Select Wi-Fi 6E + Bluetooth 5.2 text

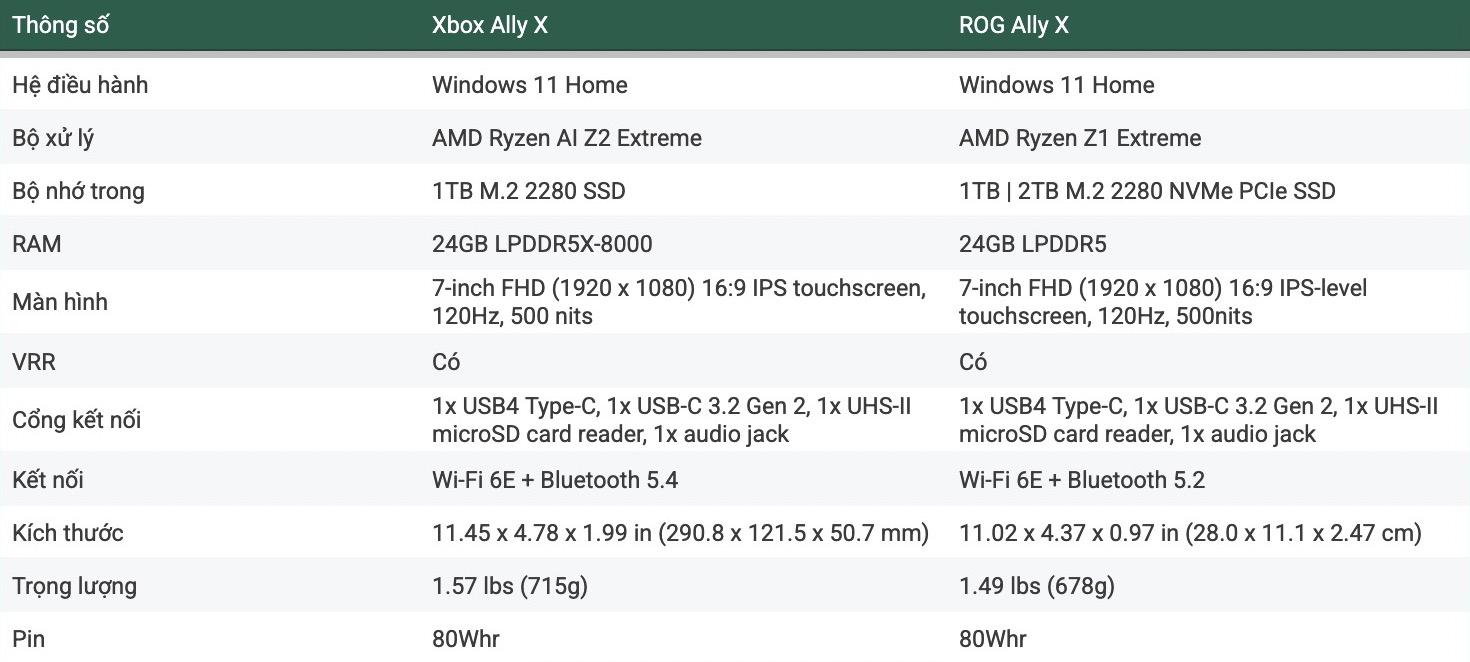tap(1082, 480)
